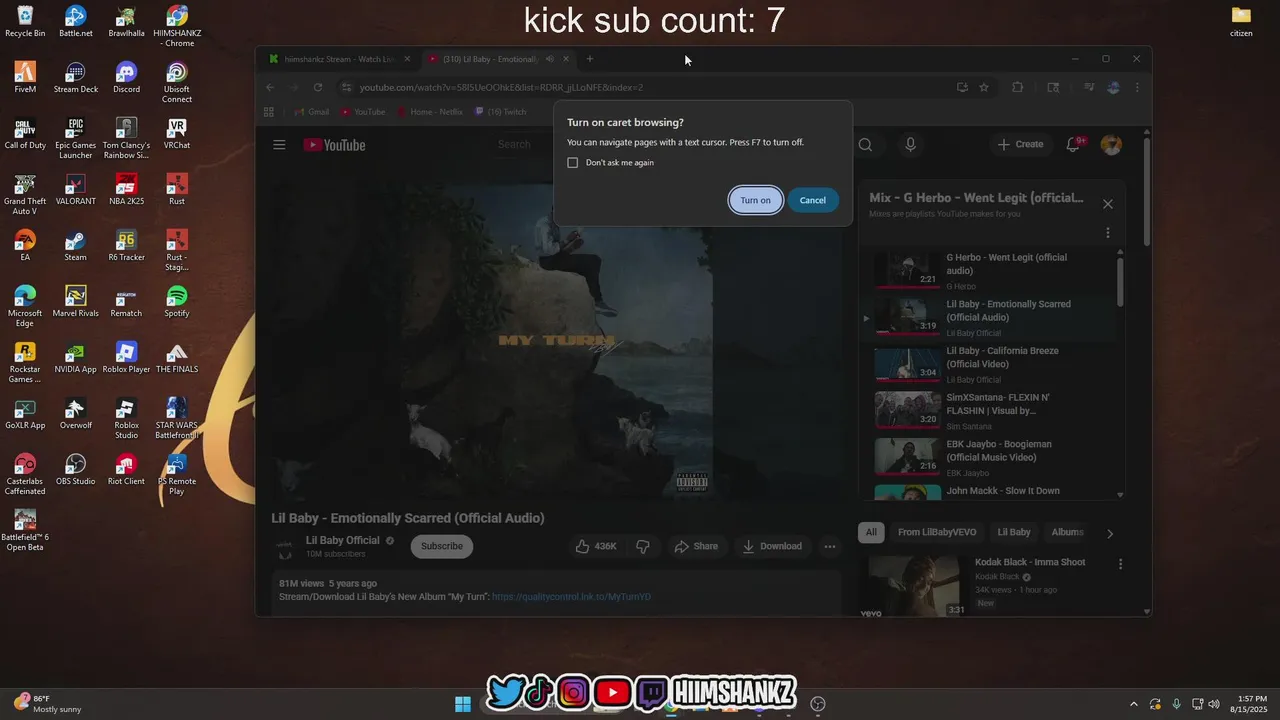Open Steam desktop shortcut
Viewport: 1280px width, 720px height.
[75, 246]
